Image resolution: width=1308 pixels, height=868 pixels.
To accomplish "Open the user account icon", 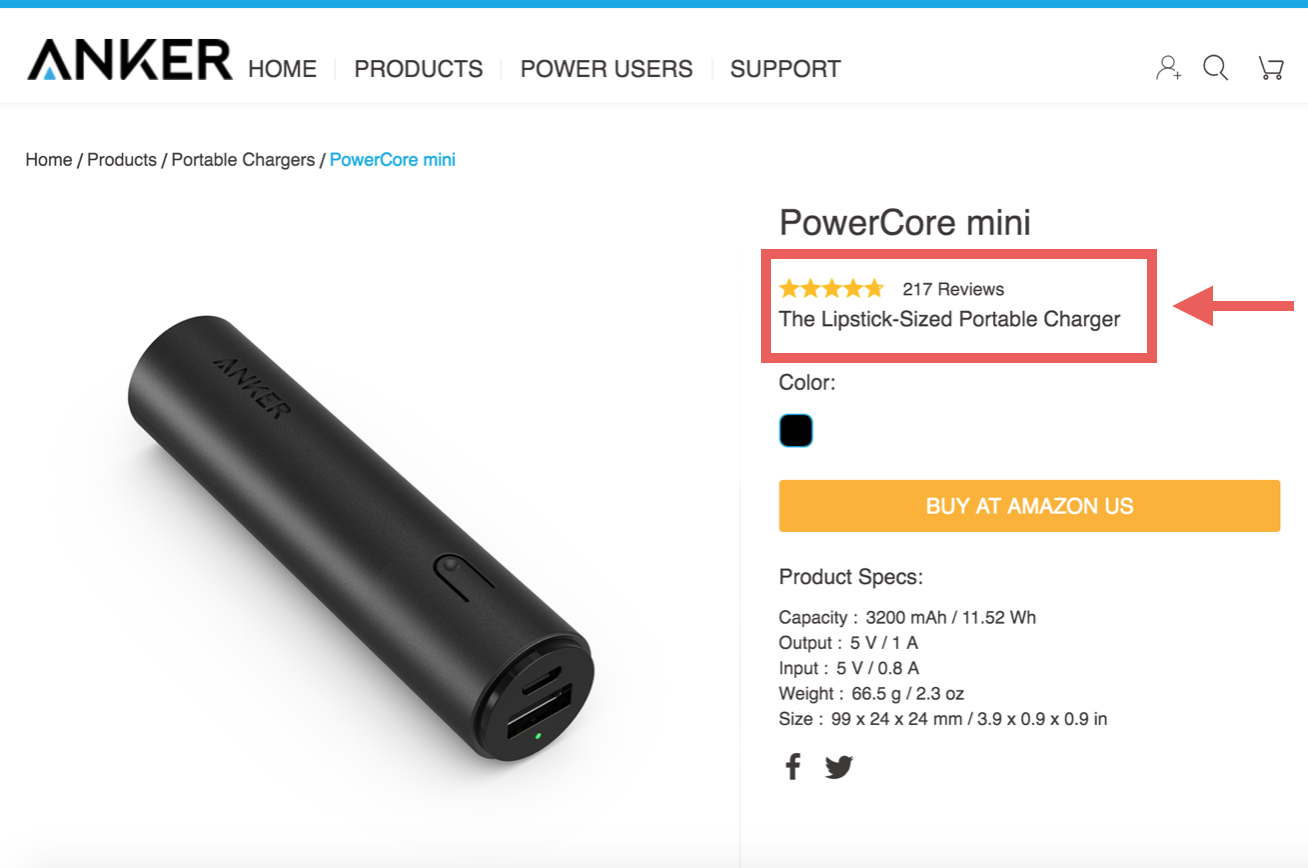I will click(x=1168, y=68).
